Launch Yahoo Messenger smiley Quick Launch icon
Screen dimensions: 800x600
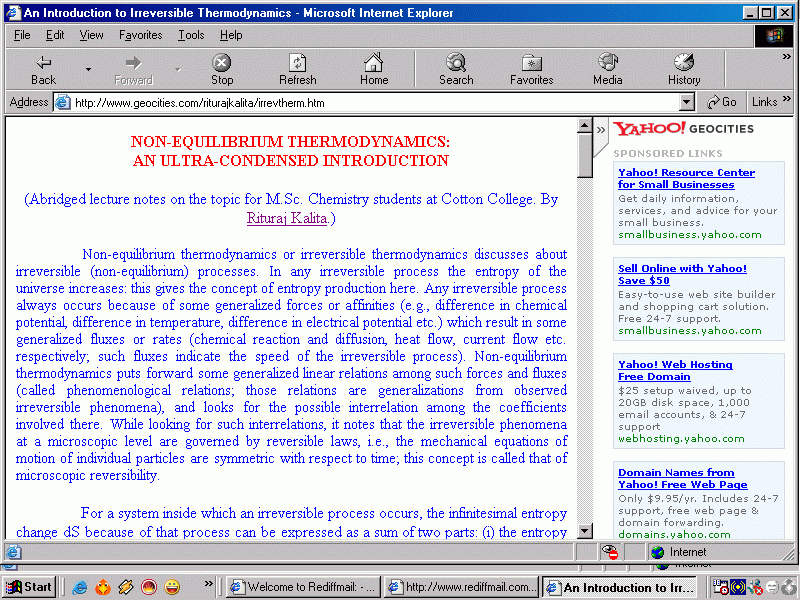point(172,588)
